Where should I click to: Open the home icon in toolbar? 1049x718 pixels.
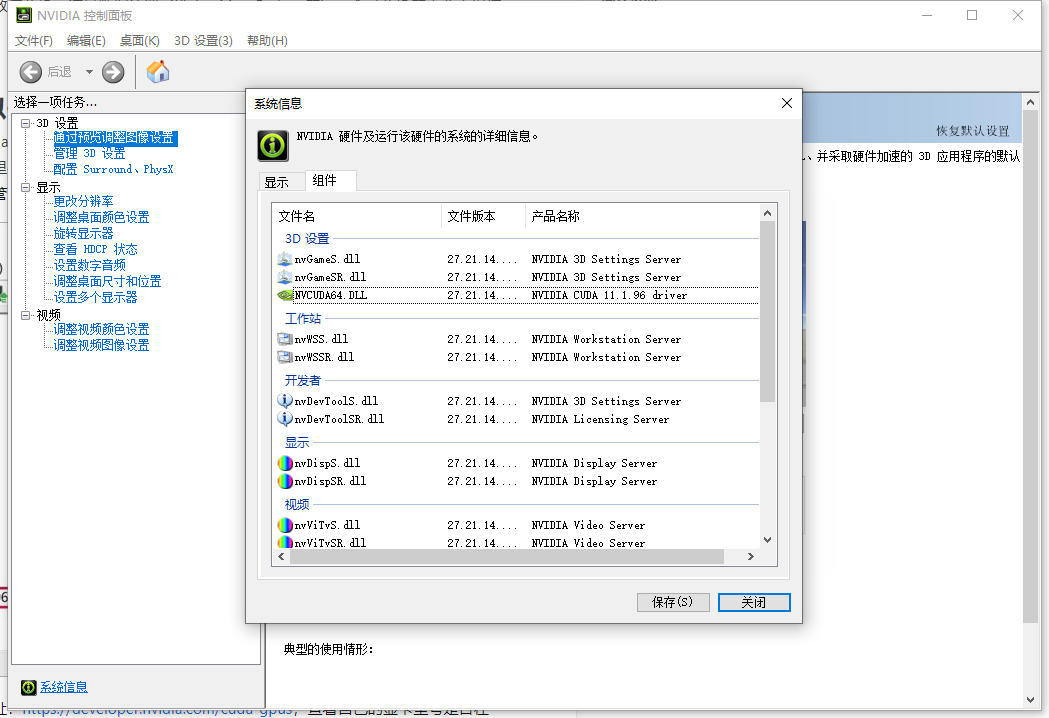(x=158, y=72)
